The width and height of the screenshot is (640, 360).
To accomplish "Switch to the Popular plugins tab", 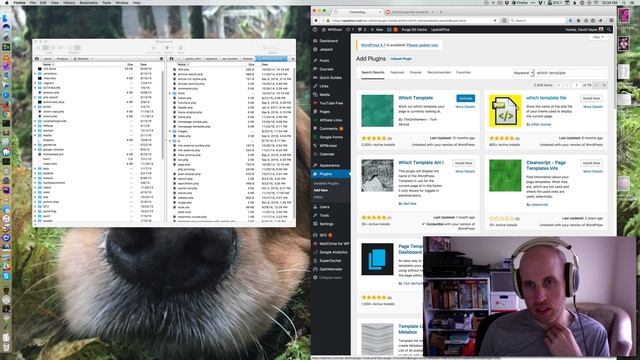I will [x=416, y=73].
